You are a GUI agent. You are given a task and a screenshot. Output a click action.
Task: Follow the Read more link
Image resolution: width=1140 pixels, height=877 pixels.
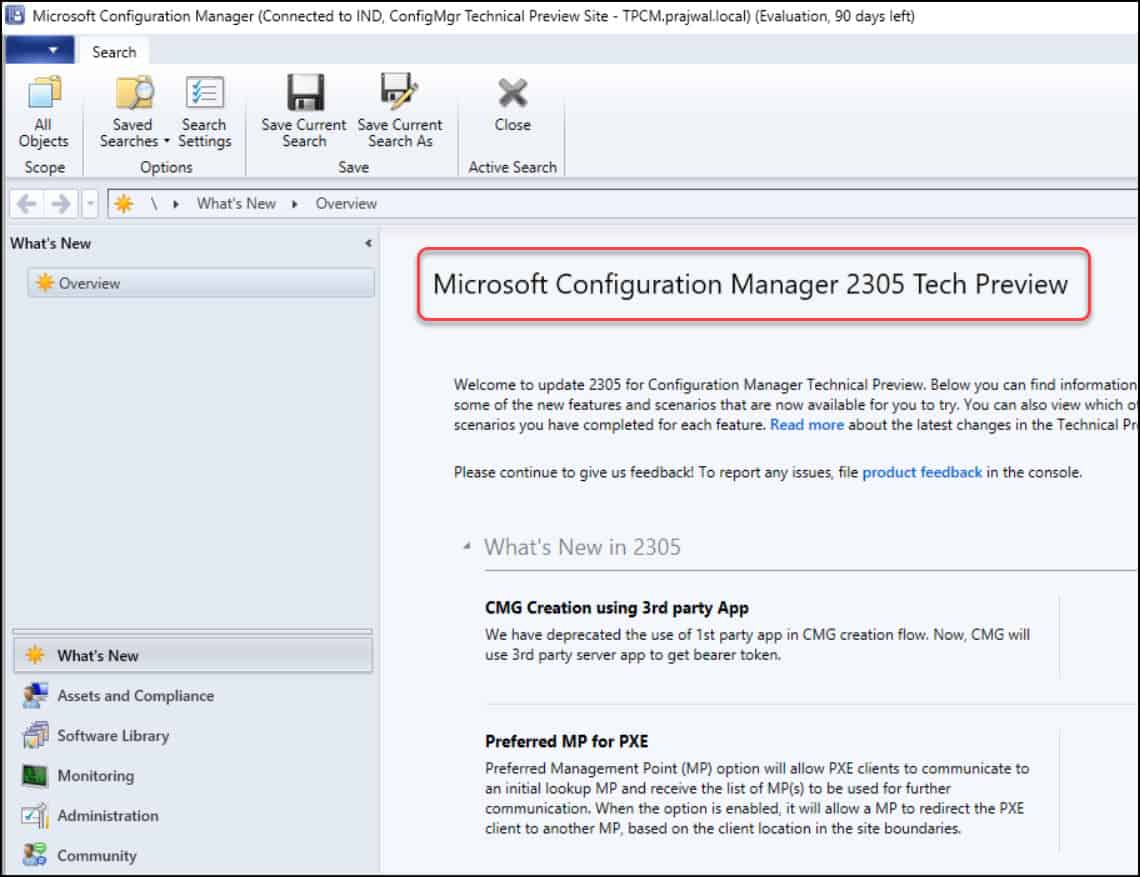click(807, 425)
